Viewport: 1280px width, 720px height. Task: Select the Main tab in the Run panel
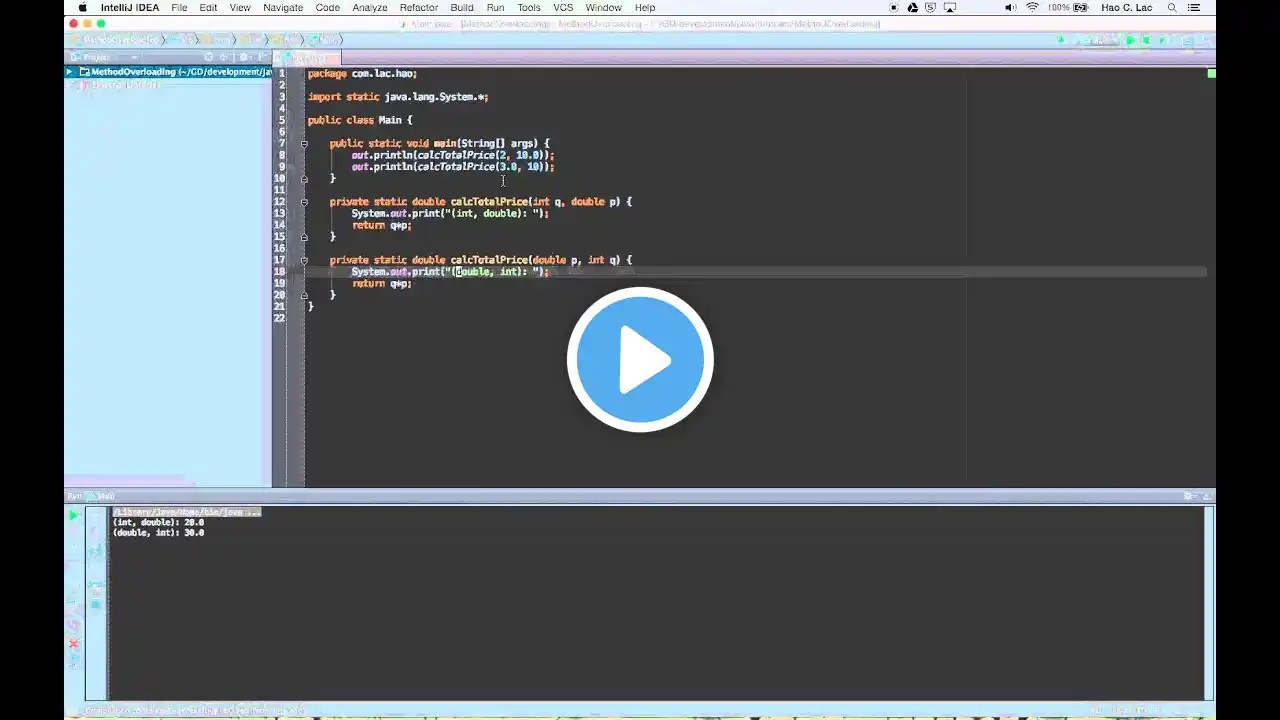pos(99,496)
